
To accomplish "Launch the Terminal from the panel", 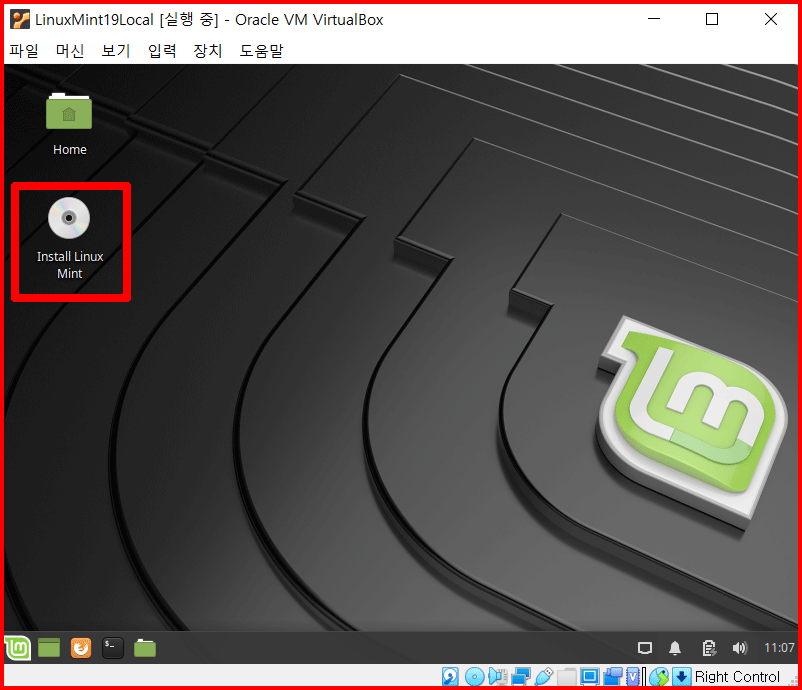I will pyautogui.click(x=113, y=648).
